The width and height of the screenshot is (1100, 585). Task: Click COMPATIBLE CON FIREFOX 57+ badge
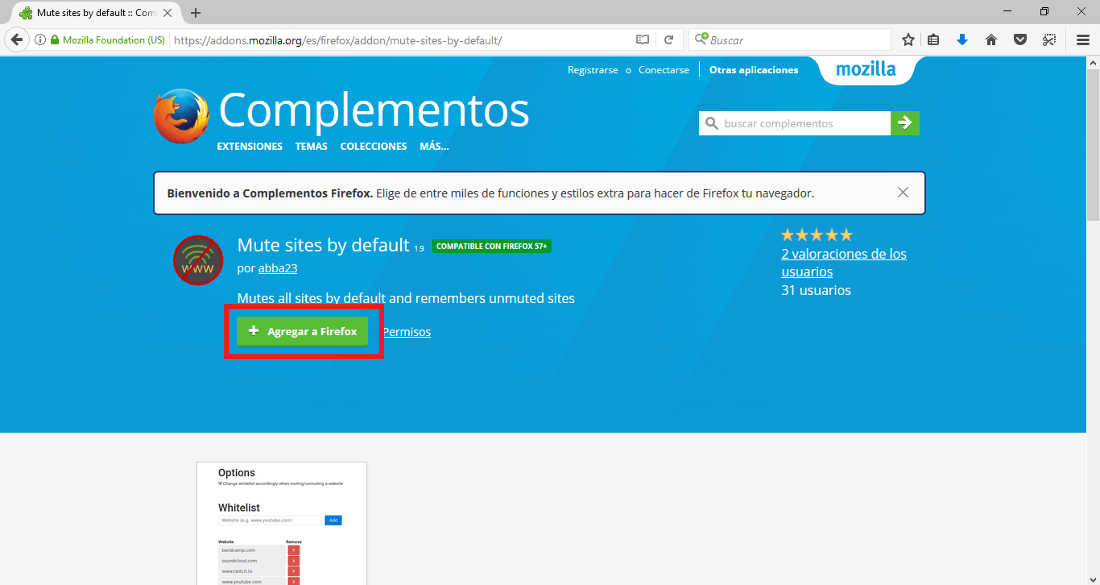[x=492, y=246]
